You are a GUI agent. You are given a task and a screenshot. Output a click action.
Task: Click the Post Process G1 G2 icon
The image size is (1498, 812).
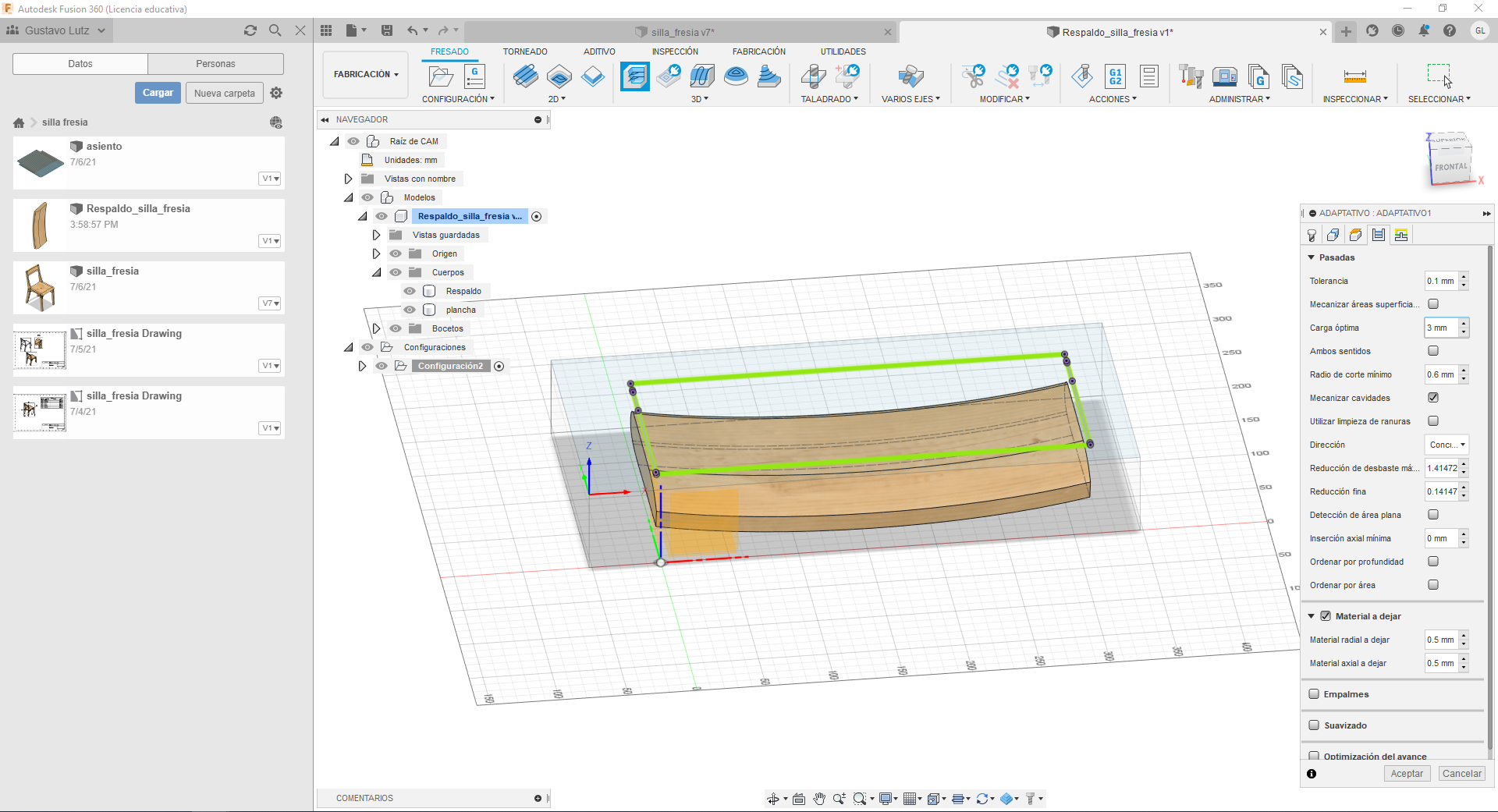click(1116, 76)
